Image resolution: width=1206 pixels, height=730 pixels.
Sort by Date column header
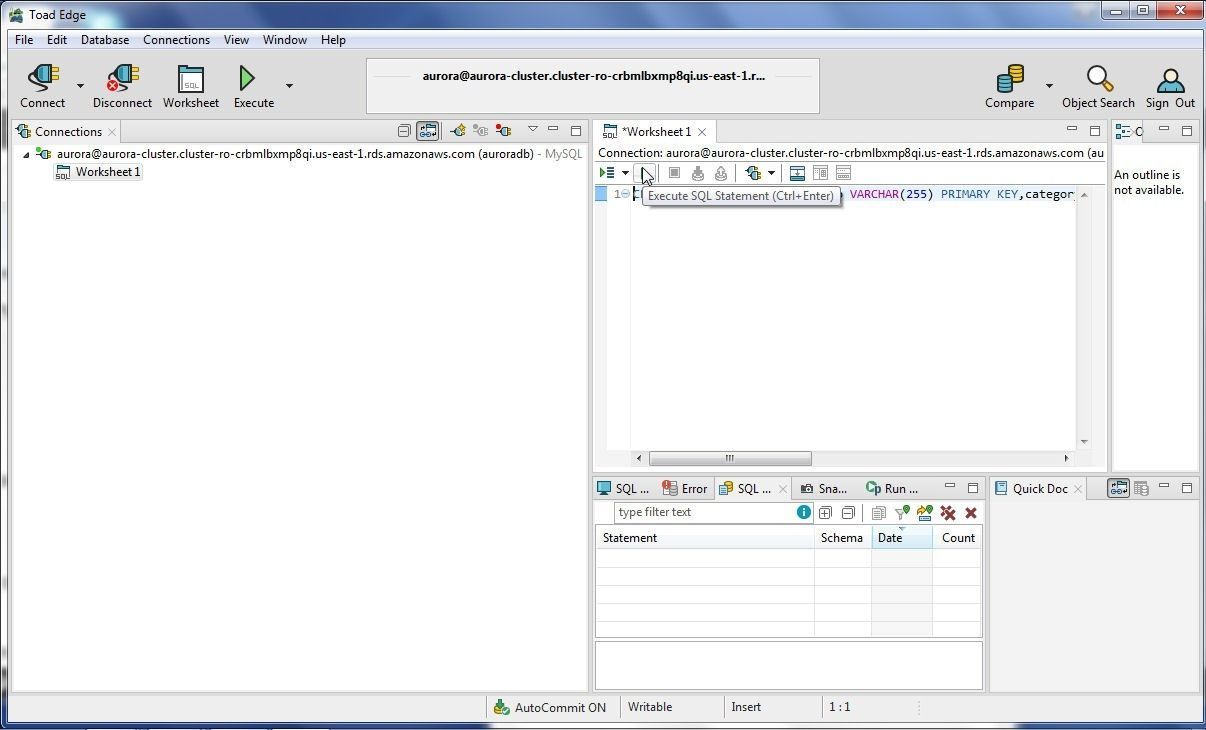(901, 538)
